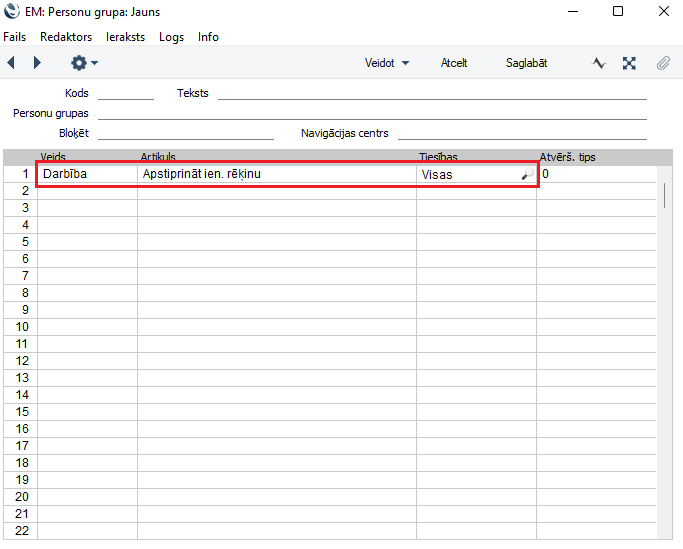Click the expand window arrows icon
This screenshot has height=549, width=683.
(x=629, y=63)
